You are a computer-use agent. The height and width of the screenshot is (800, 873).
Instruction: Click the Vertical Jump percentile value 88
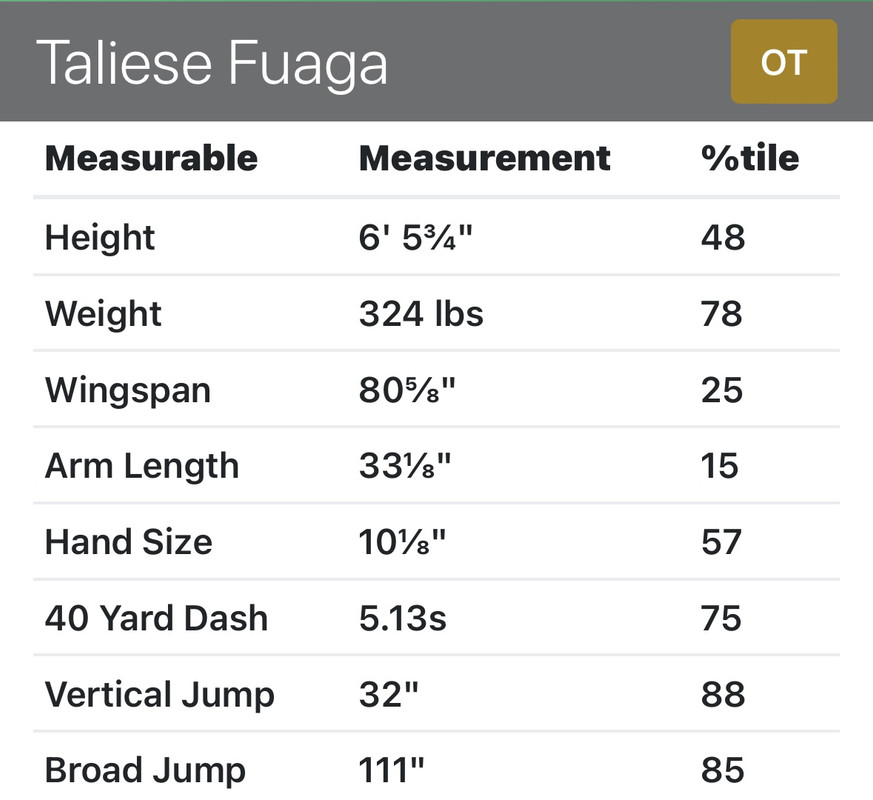(x=723, y=695)
